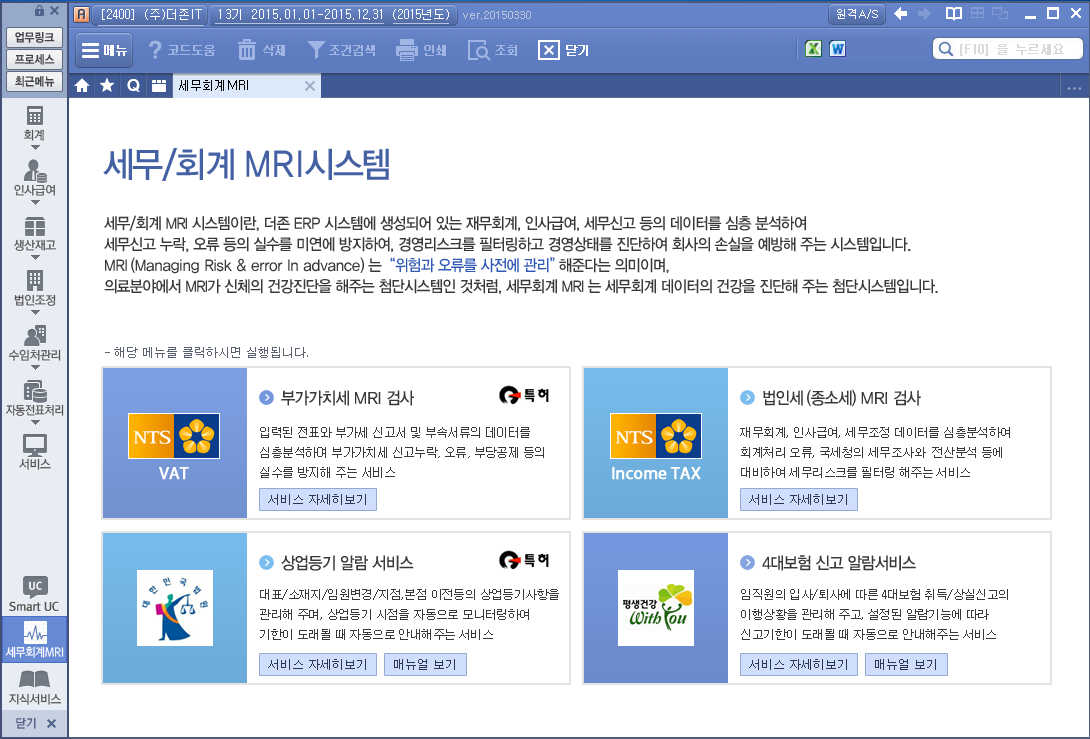1090x739 pixels.
Task: Expand the 수임처관리 sidebar arrow
Action: point(34,366)
